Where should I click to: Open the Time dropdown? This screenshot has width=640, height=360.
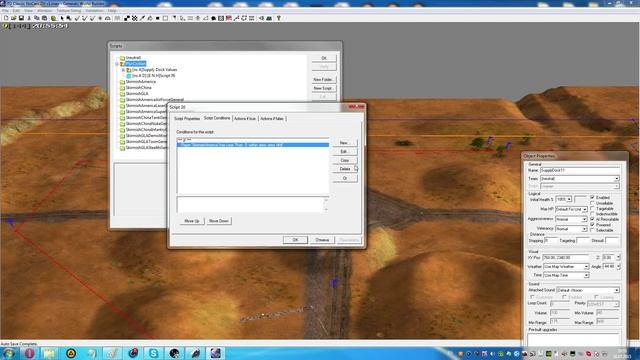[586, 276]
